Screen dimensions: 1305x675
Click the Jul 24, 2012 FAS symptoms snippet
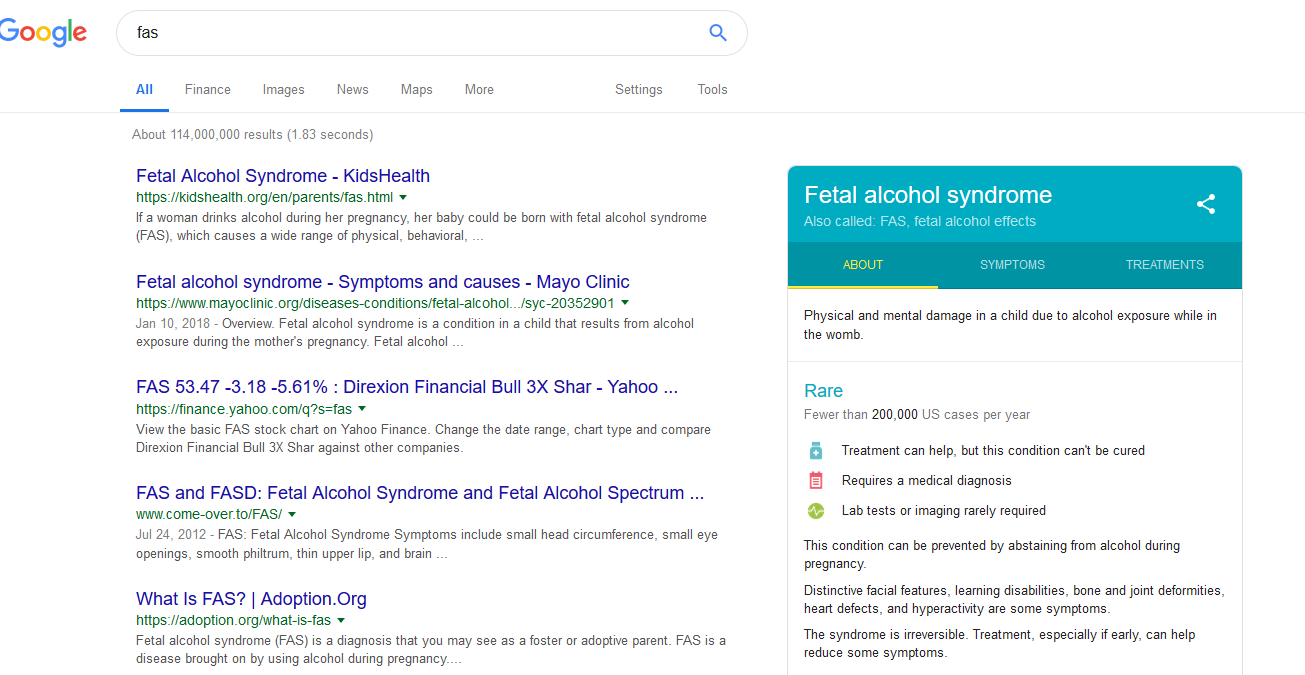point(427,544)
